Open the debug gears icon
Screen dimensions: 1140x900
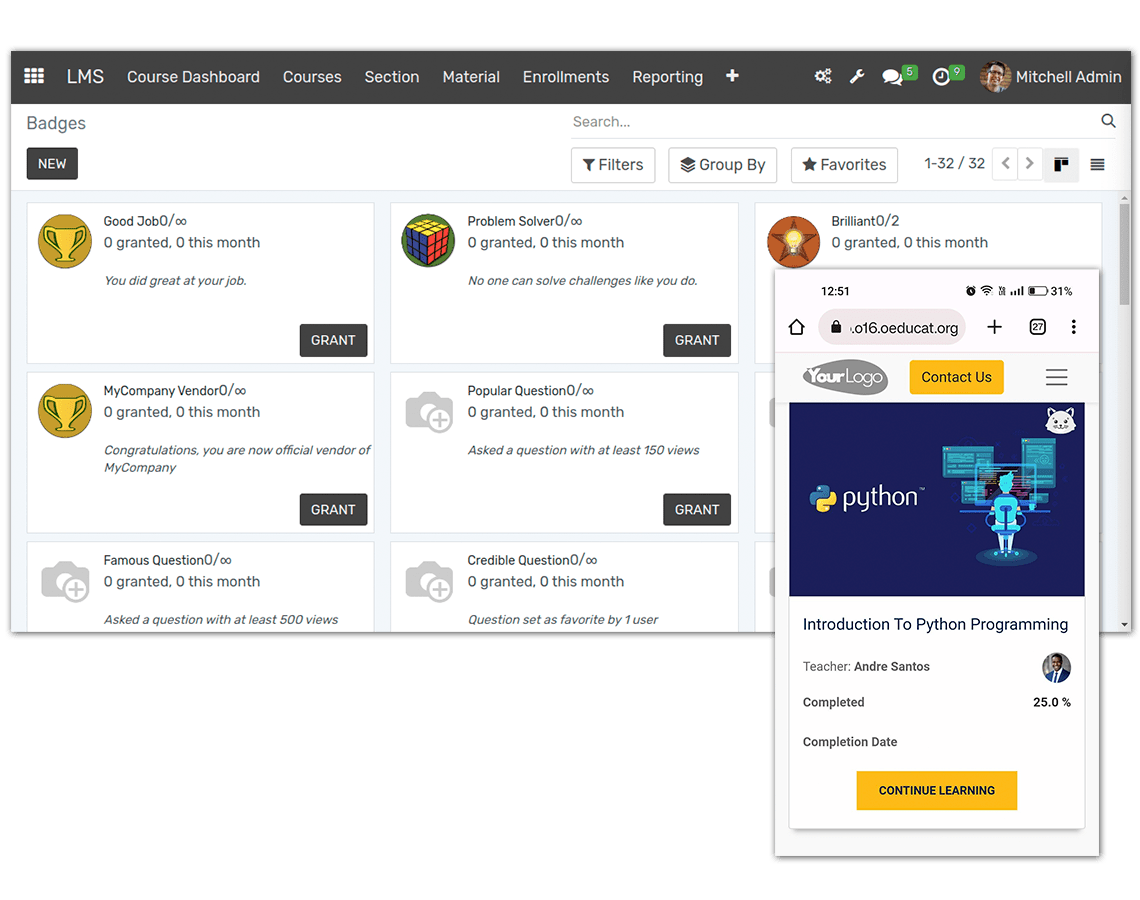coord(823,76)
